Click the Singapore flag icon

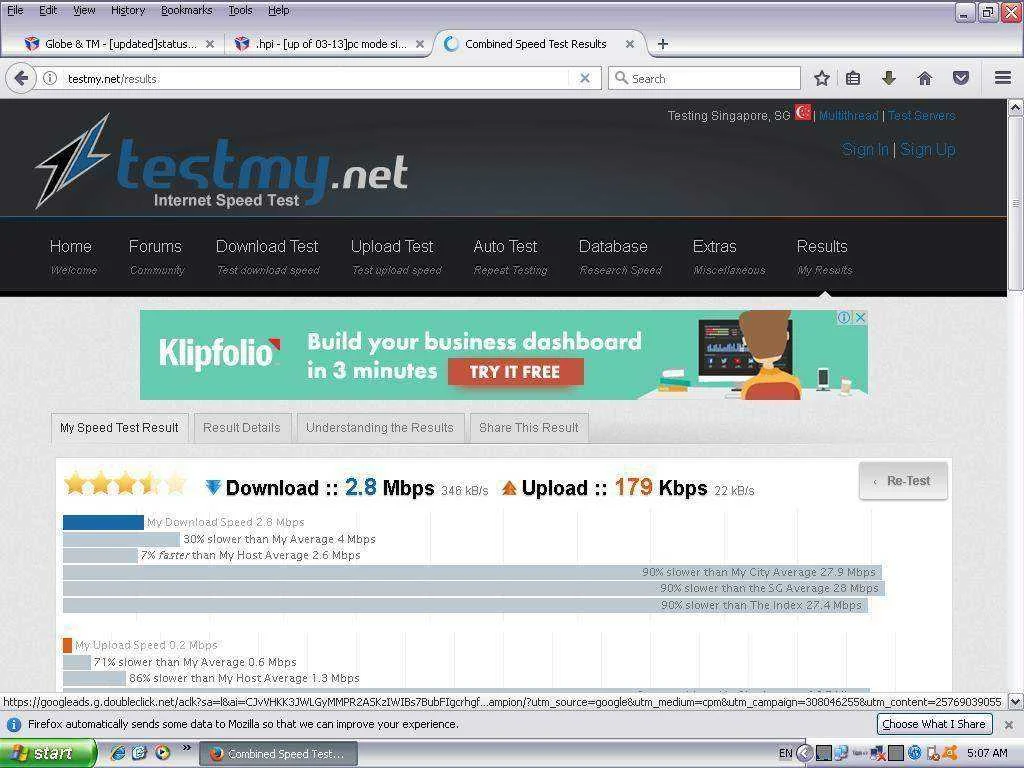pyautogui.click(x=803, y=112)
